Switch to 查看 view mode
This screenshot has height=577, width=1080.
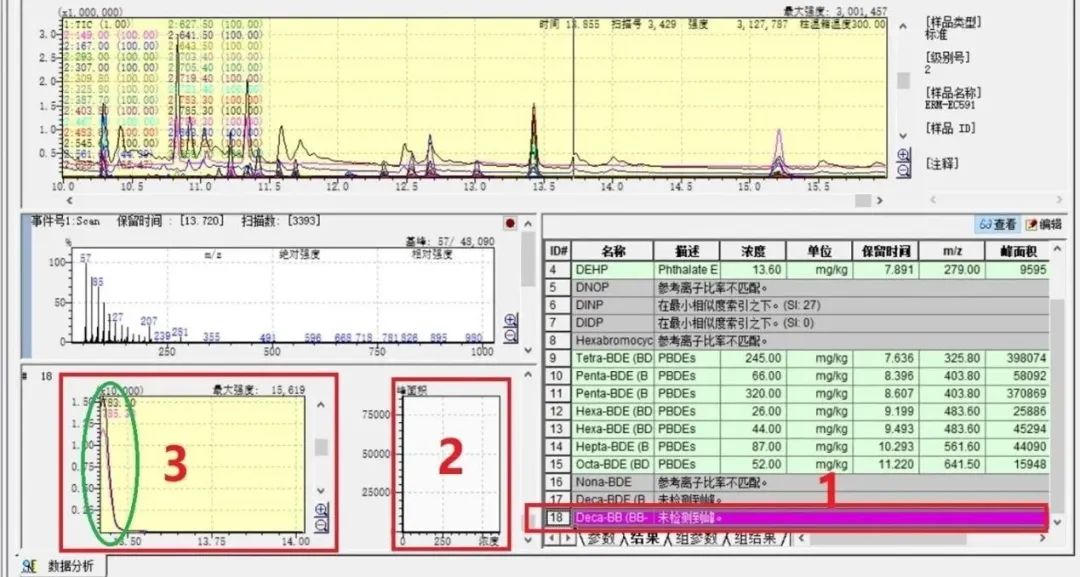click(998, 225)
